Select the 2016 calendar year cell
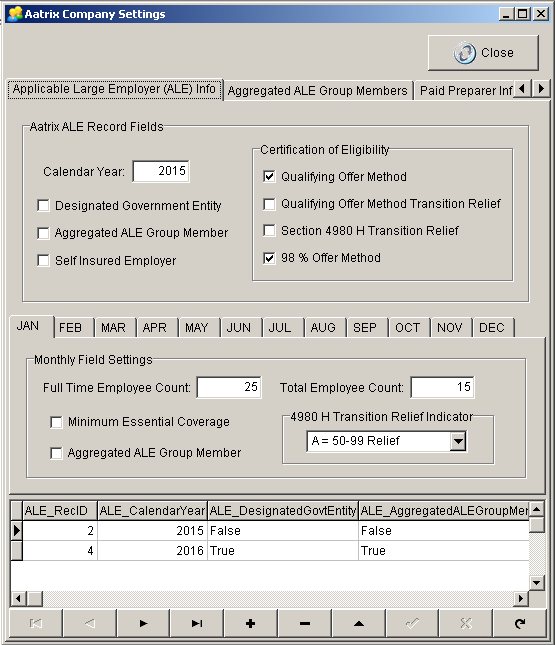 click(152, 550)
